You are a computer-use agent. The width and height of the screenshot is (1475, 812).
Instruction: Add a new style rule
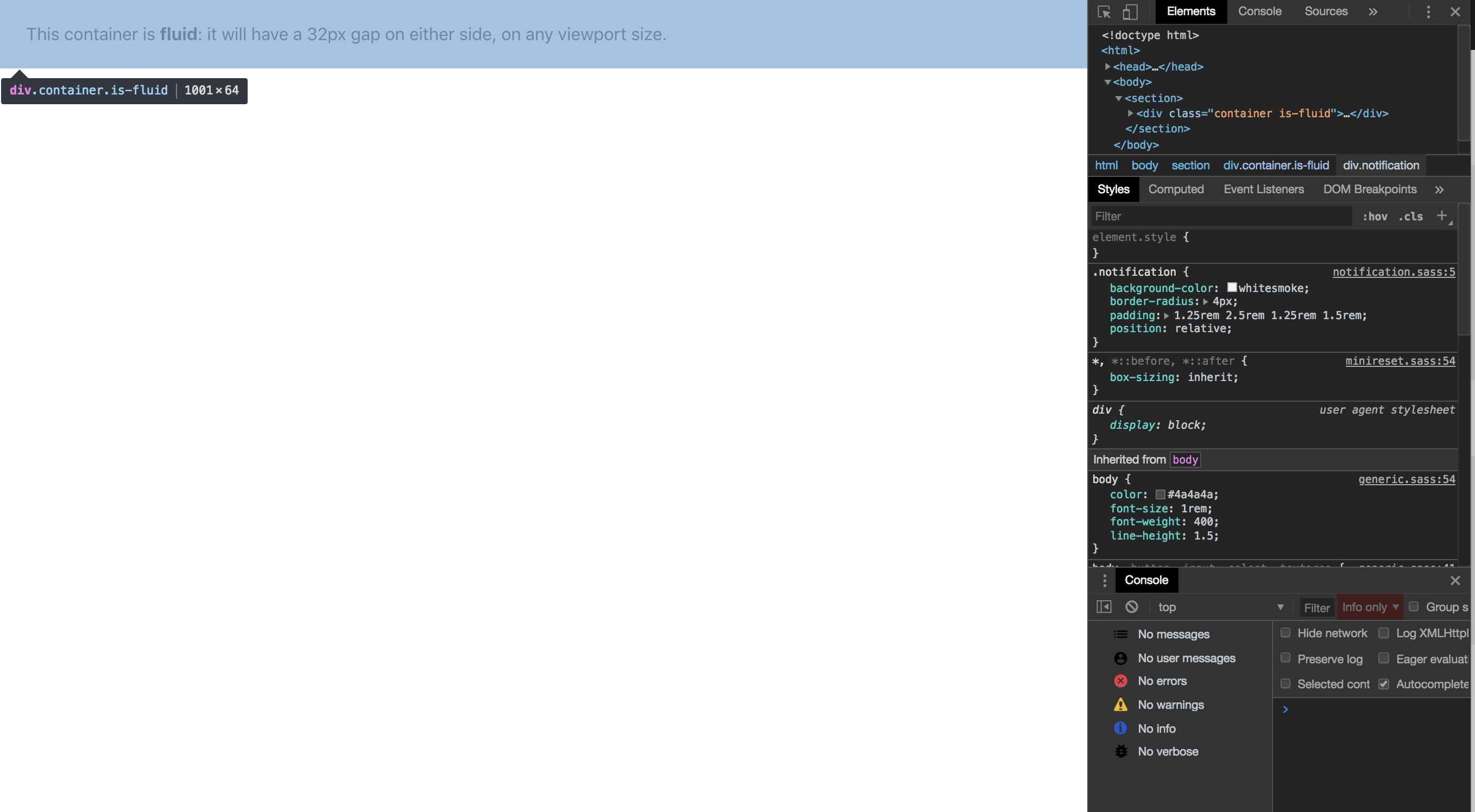click(1442, 215)
